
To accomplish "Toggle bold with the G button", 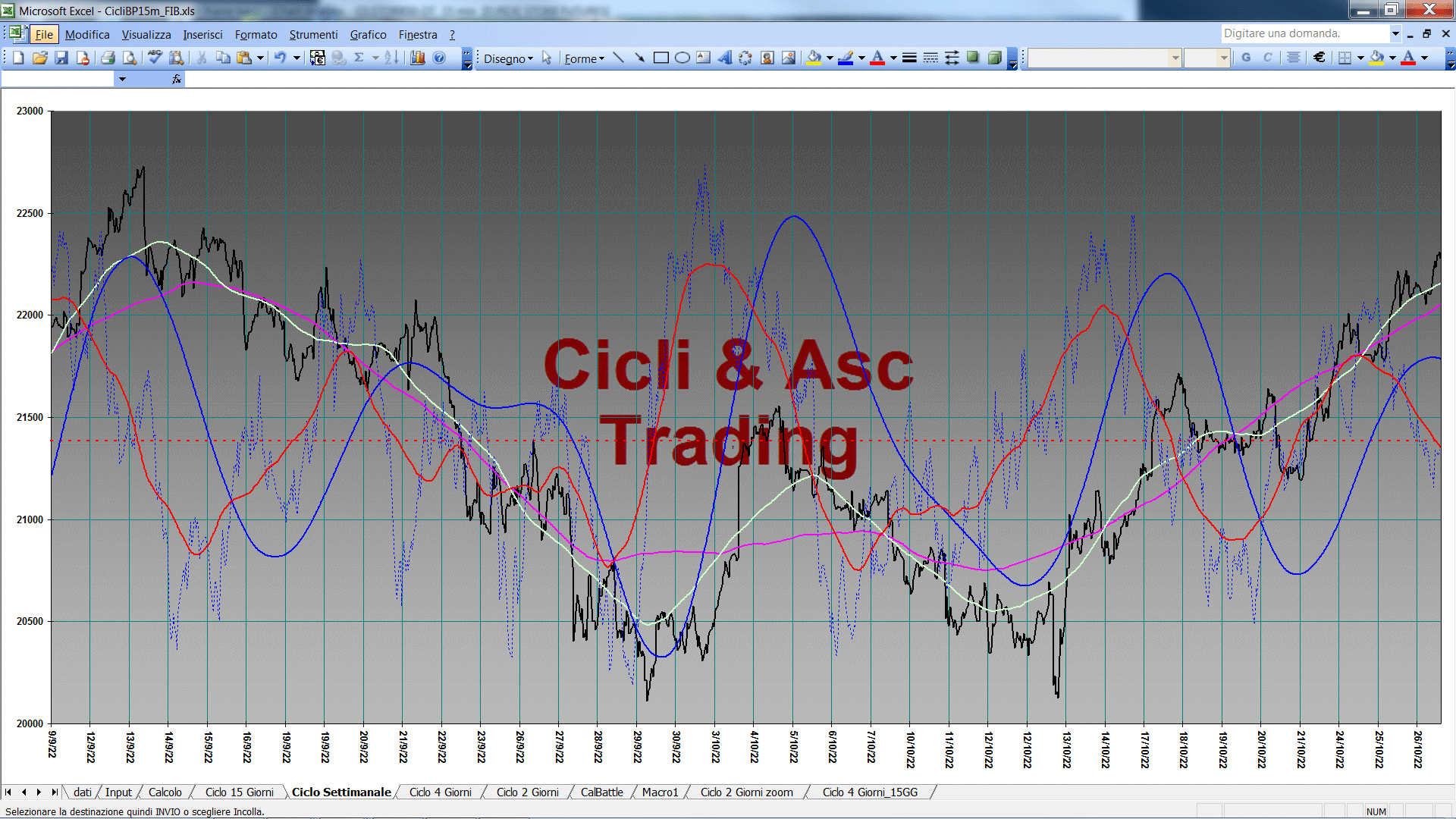I will 1246,58.
